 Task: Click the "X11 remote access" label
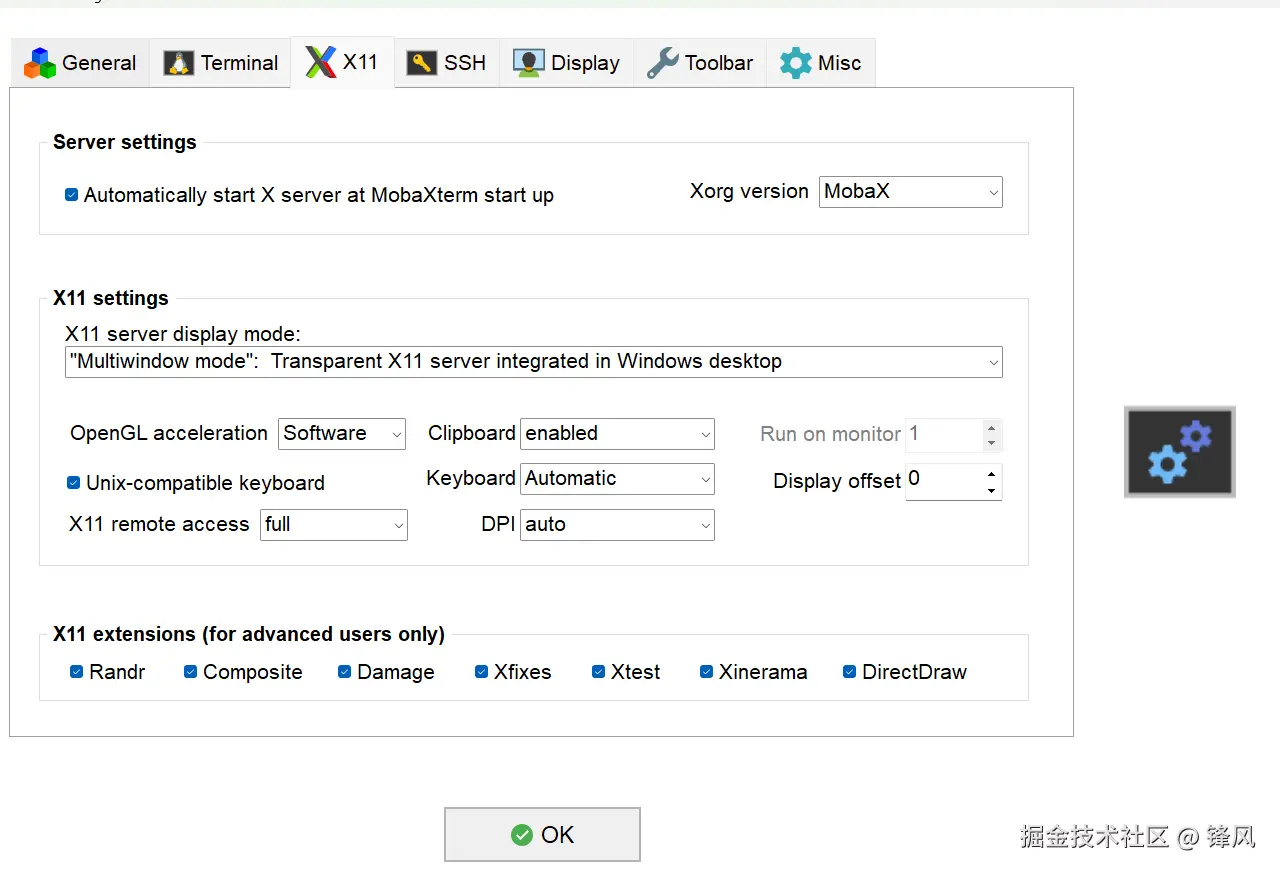click(x=159, y=524)
